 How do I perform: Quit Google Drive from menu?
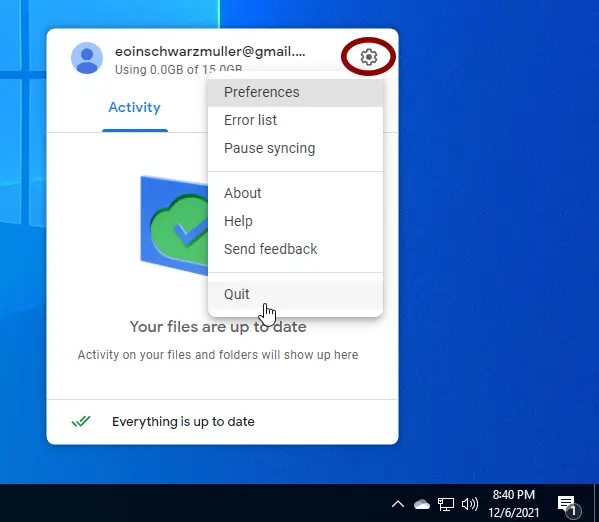295,294
